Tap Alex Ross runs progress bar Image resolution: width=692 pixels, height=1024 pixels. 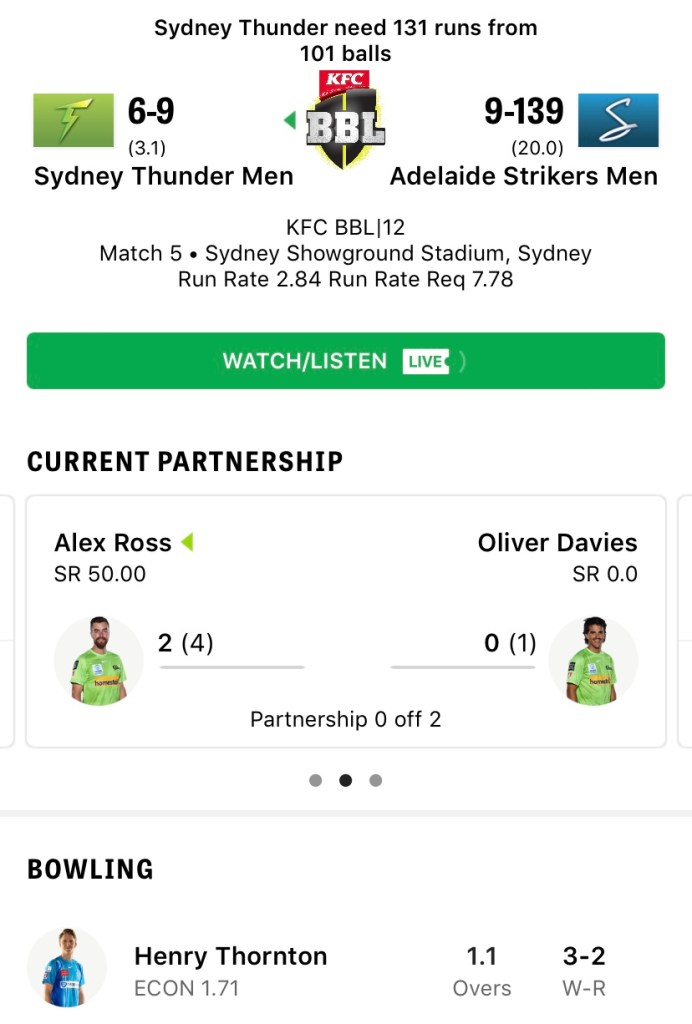point(231,667)
